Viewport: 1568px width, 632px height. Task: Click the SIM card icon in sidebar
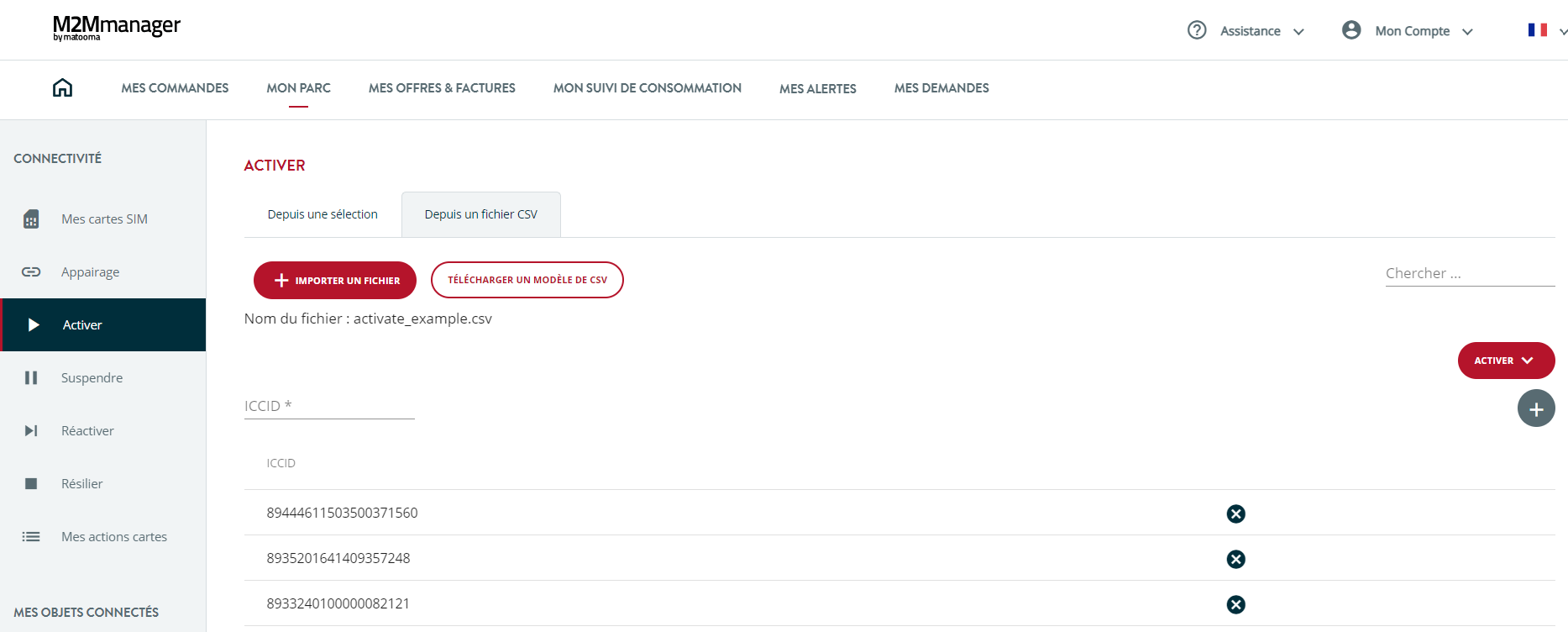[x=31, y=219]
